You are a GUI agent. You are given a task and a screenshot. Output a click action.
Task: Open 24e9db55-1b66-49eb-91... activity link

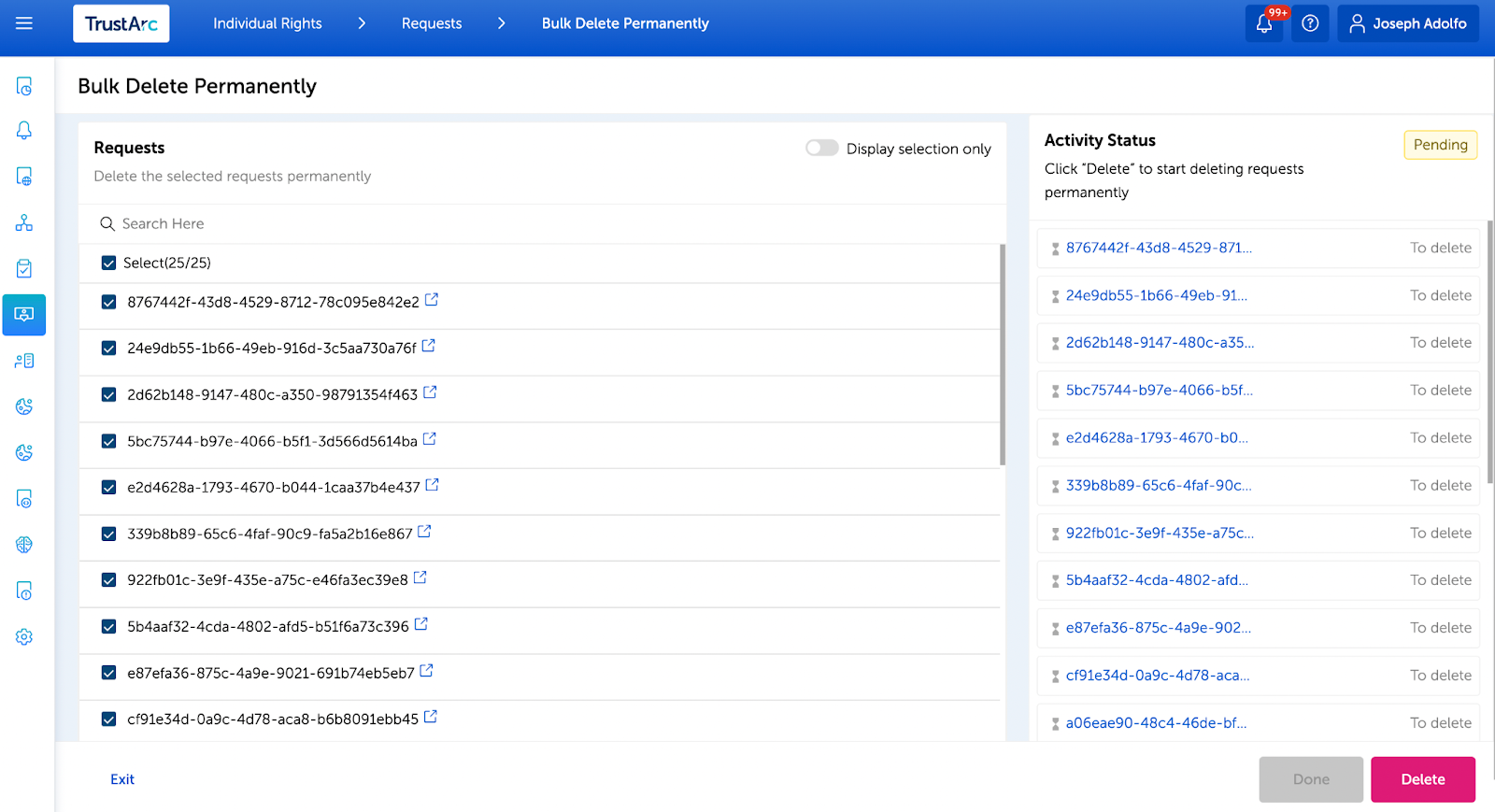1157,295
